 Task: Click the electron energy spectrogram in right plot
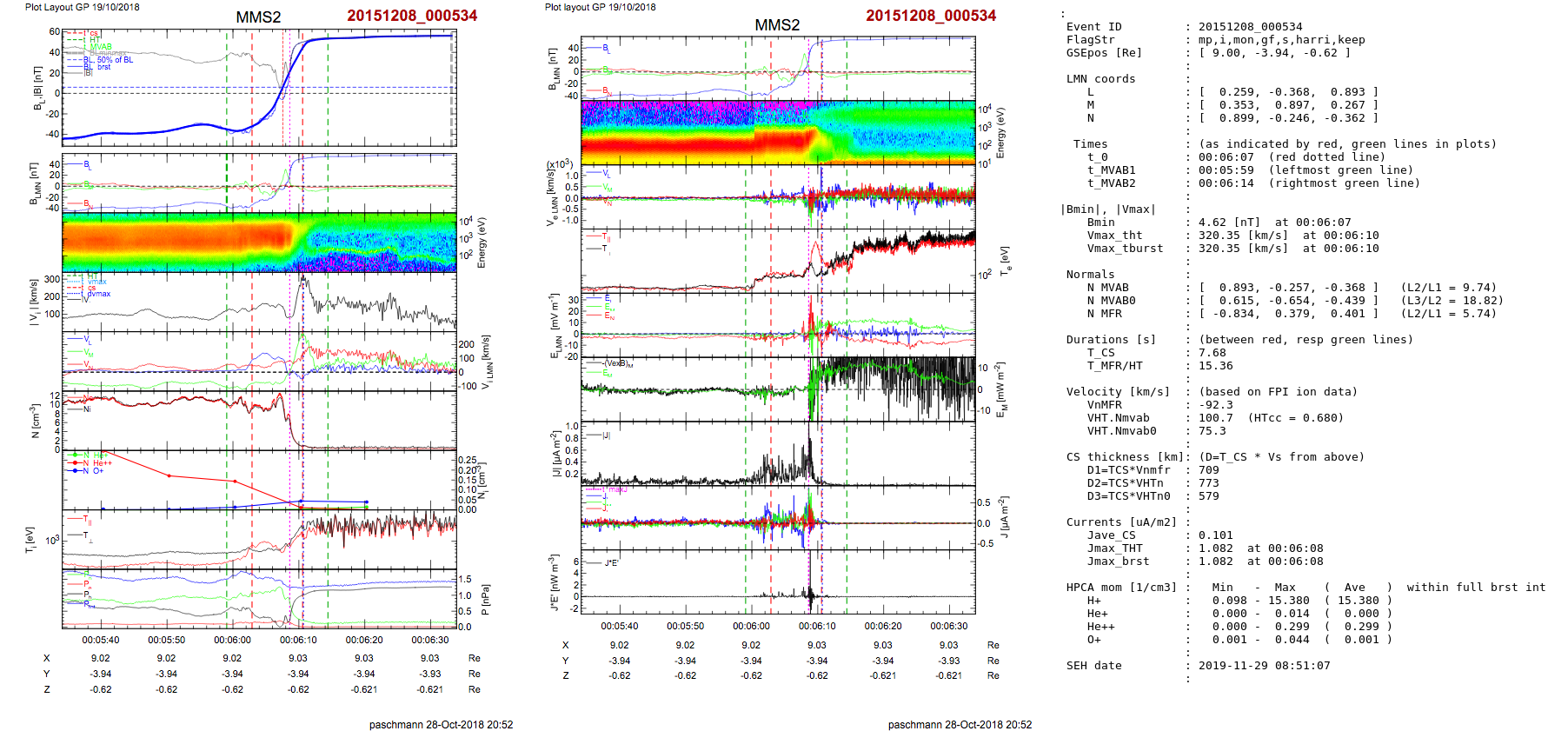pyautogui.click(x=777, y=132)
